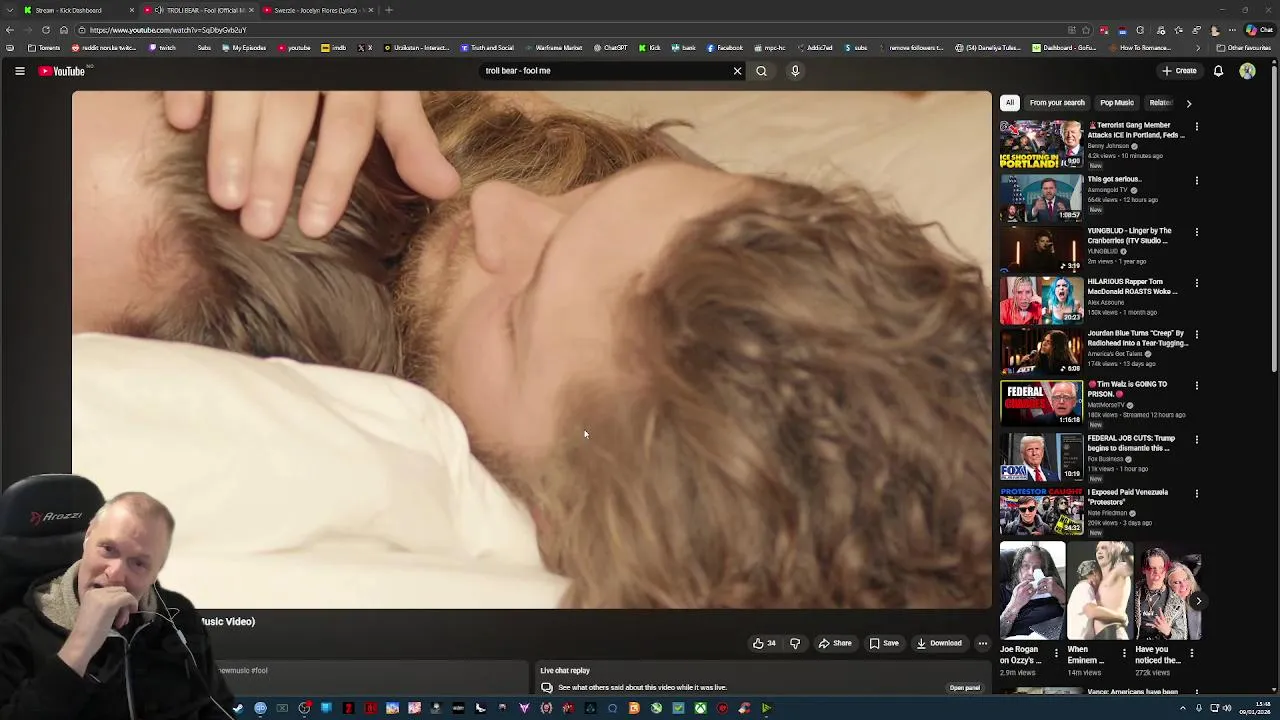
Task: Open the taskbar clock and date
Action: (1255, 708)
